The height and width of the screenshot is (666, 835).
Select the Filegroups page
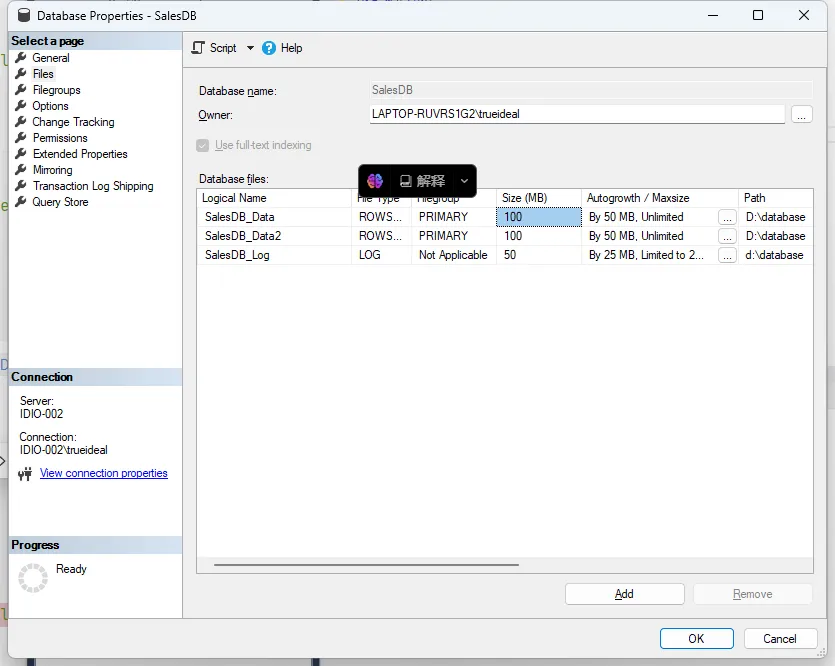(56, 90)
